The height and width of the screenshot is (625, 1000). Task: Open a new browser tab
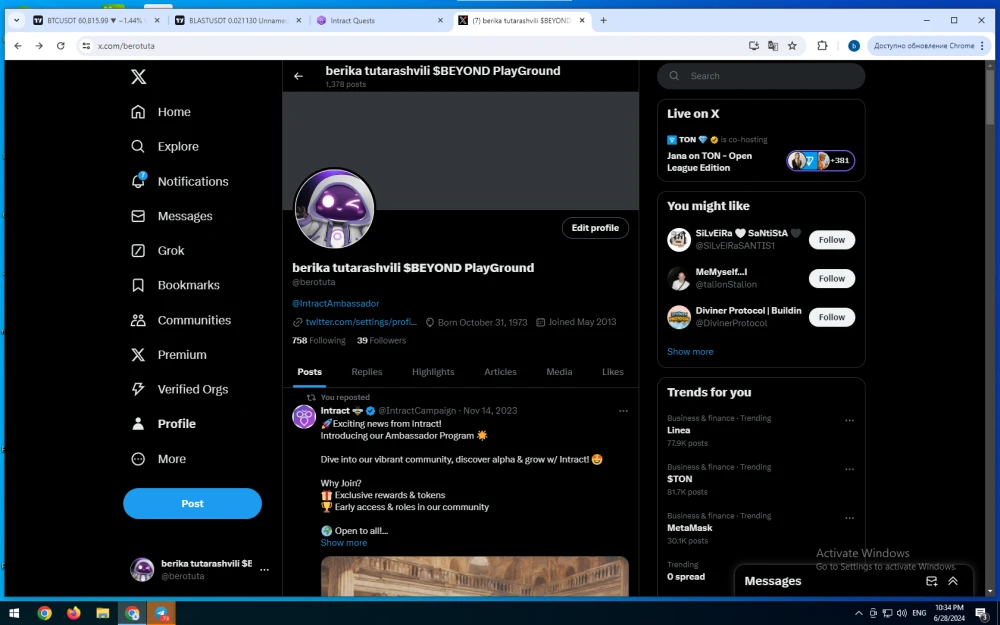[x=603, y=20]
